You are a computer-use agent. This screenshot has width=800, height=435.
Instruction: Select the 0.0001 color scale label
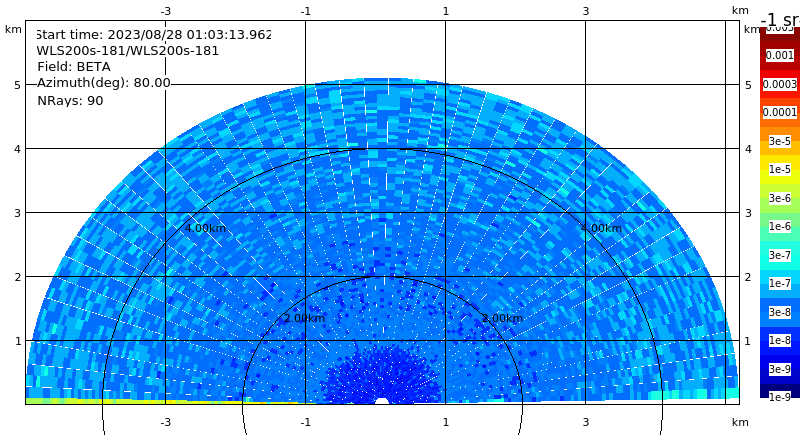pyautogui.click(x=780, y=112)
